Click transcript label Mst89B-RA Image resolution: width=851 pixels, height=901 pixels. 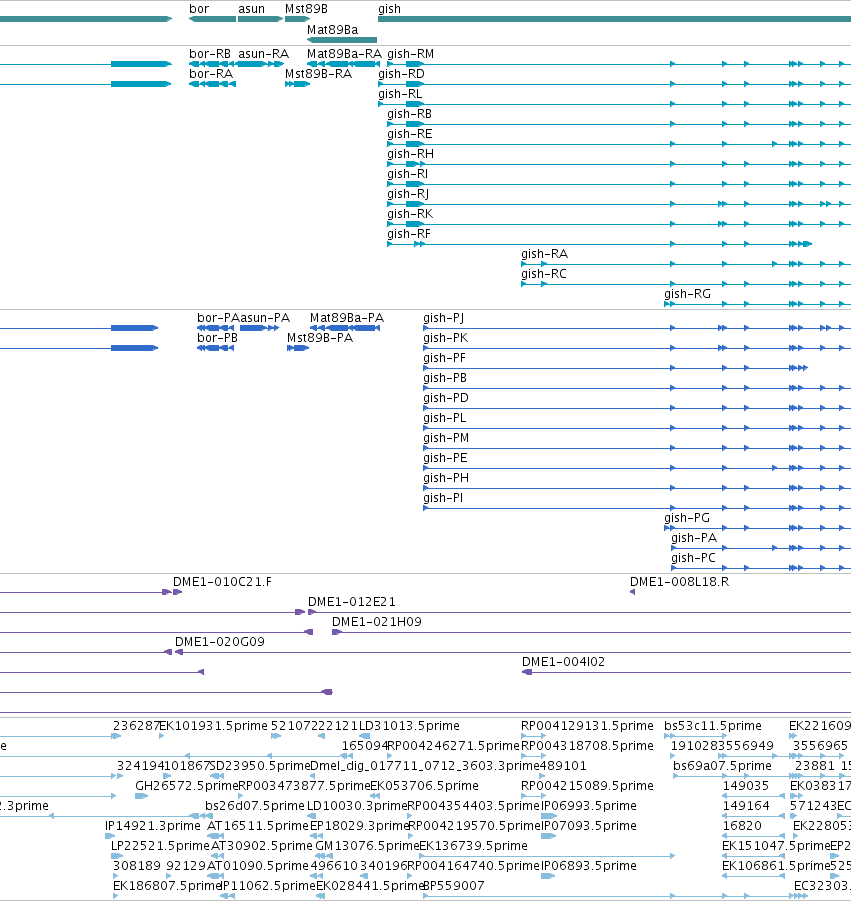[x=318, y=74]
